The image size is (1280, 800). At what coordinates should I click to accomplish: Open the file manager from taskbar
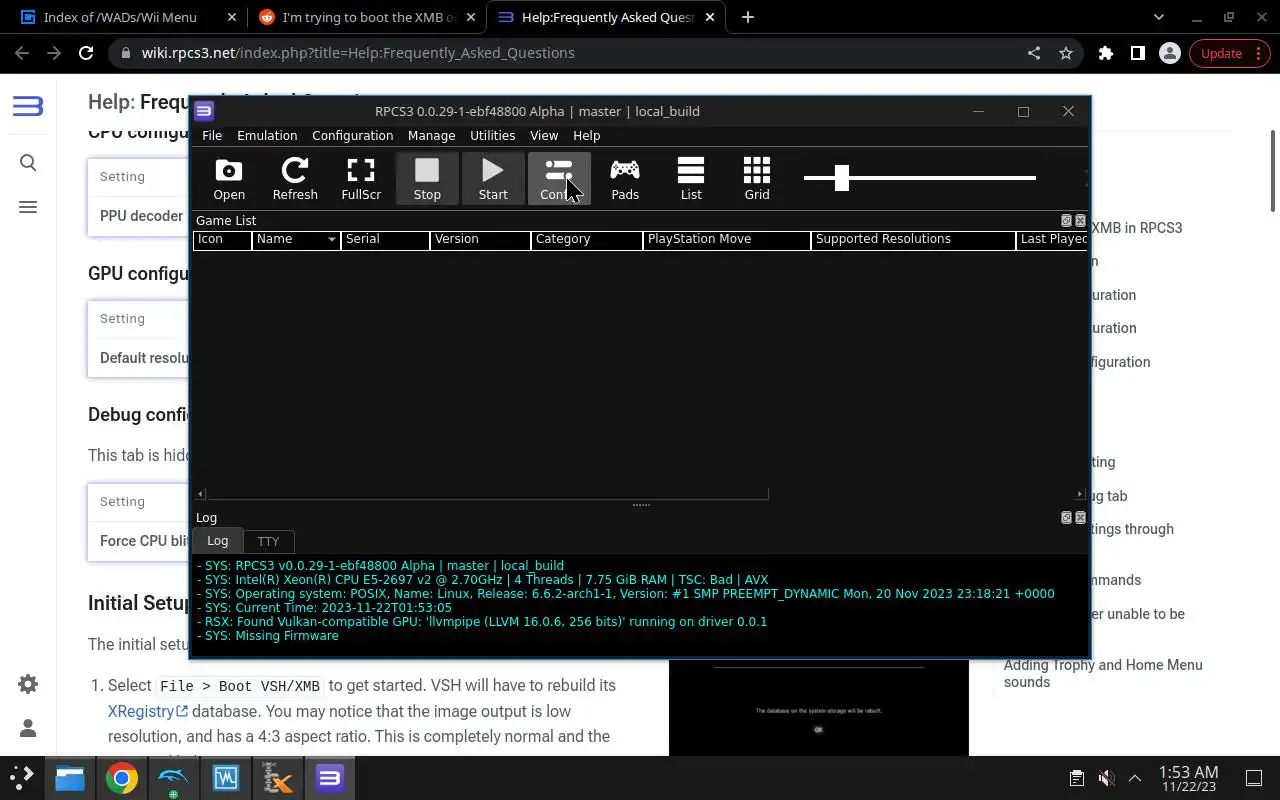pos(70,778)
